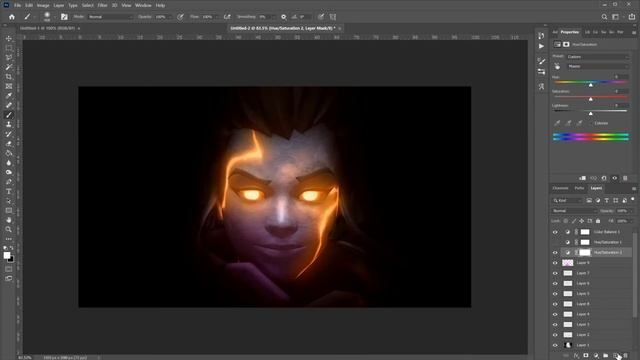640x360 pixels.
Task: Add a layer mask from Layers panel footer
Action: pyautogui.click(x=586, y=356)
